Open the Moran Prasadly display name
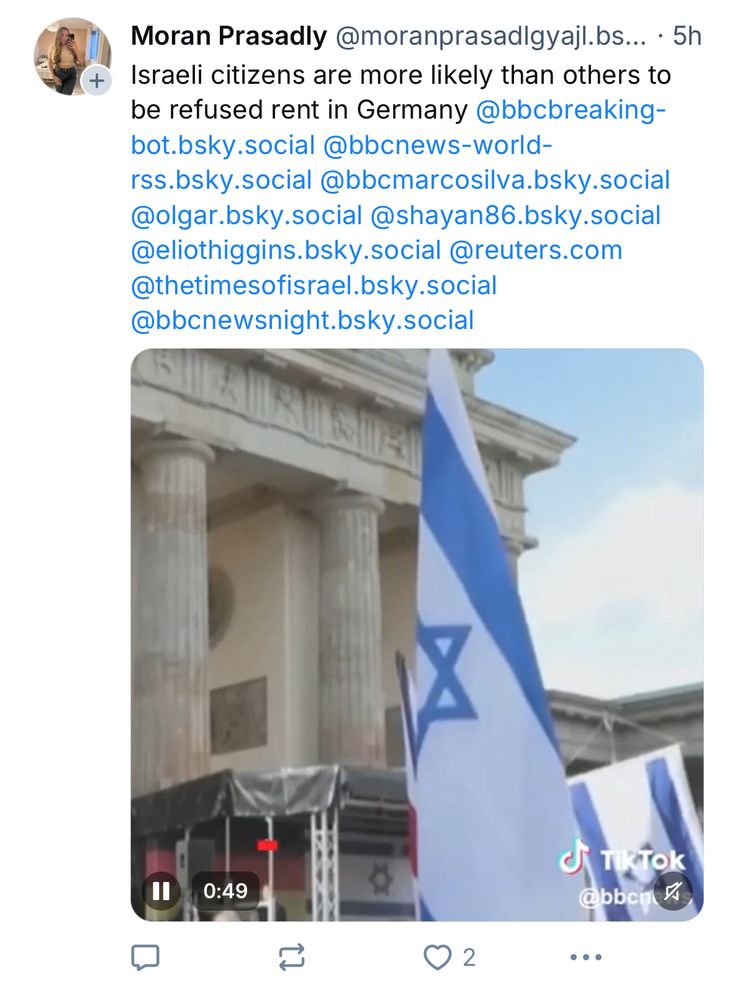732x1000 pixels. pos(229,36)
